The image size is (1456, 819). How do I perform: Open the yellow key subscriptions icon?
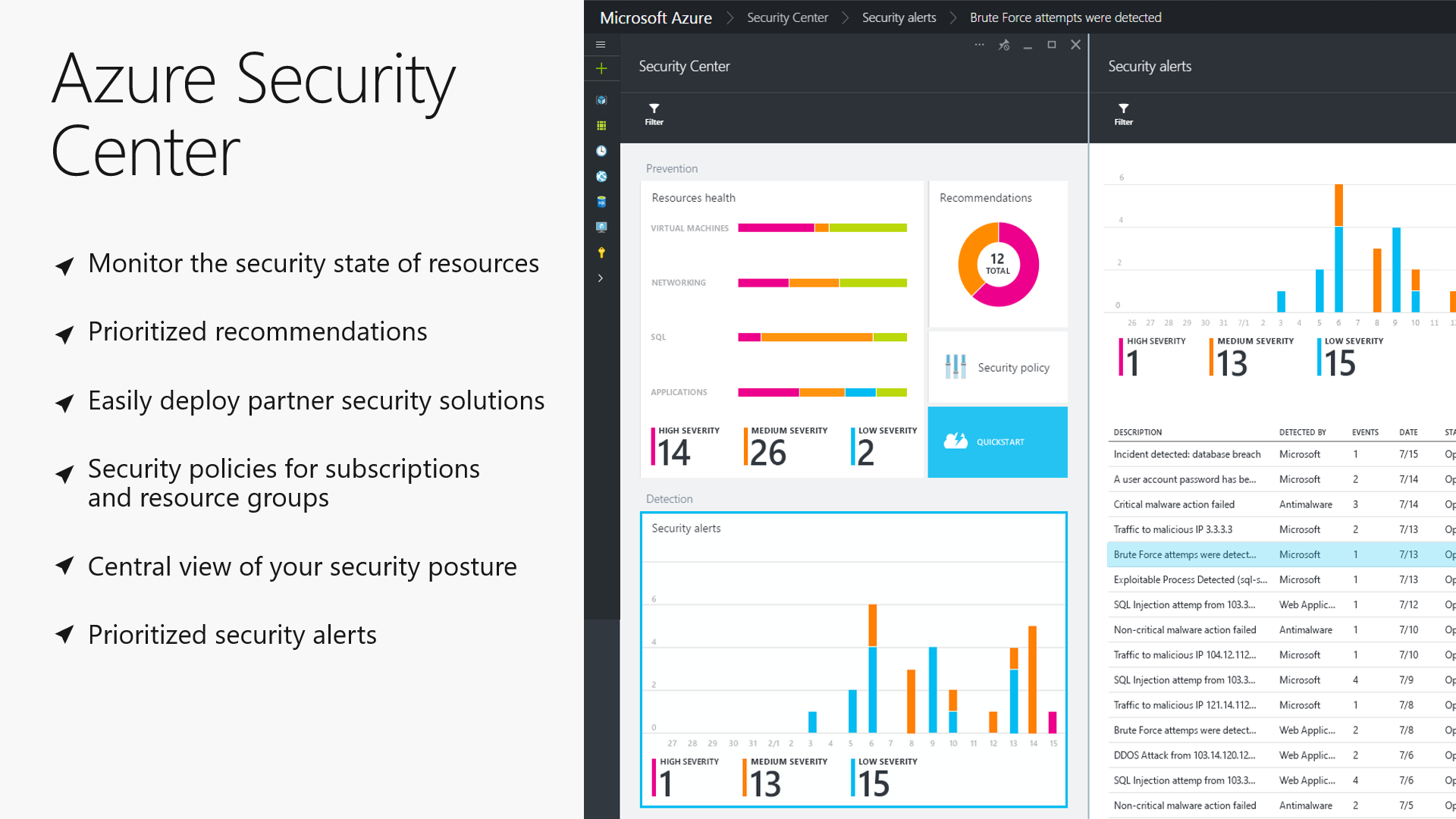[x=601, y=253]
